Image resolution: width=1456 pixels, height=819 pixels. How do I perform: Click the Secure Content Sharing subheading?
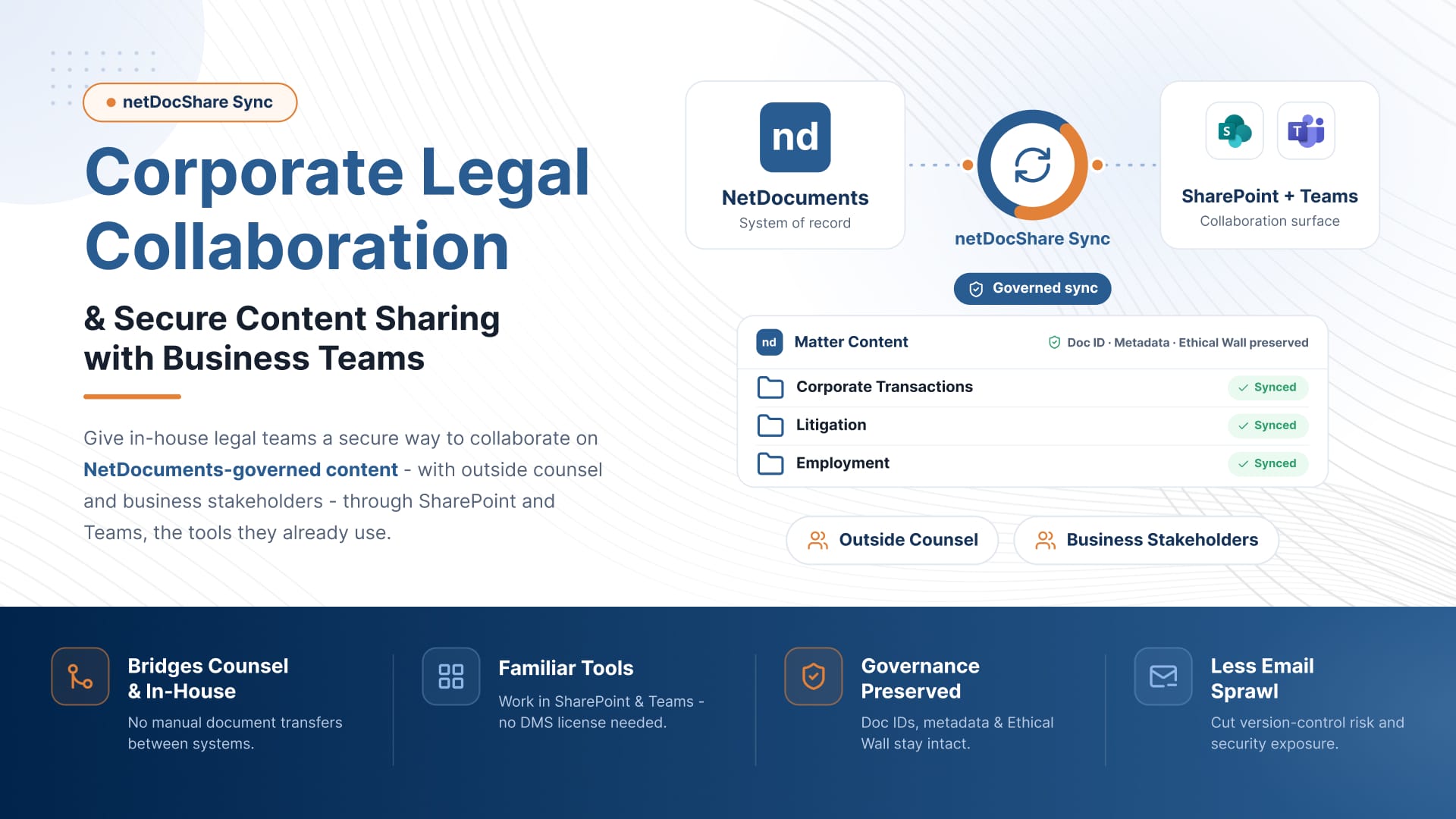tap(292, 338)
